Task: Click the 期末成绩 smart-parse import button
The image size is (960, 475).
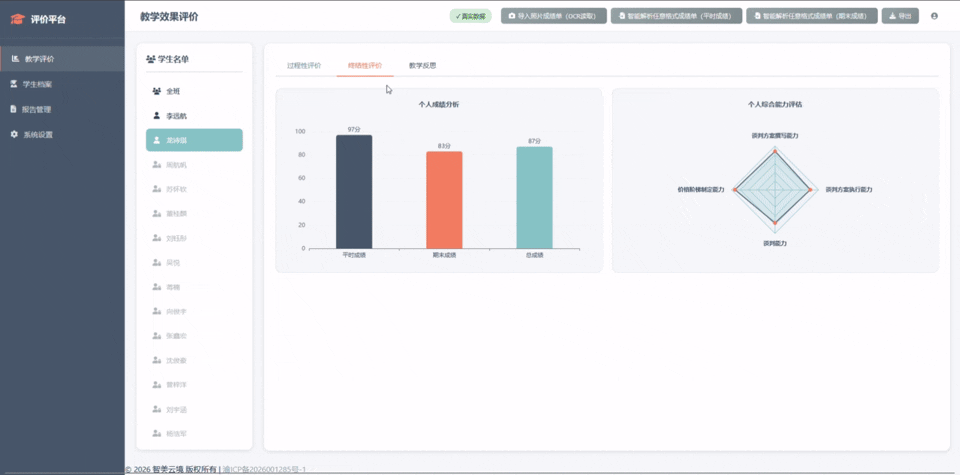Action: point(812,16)
